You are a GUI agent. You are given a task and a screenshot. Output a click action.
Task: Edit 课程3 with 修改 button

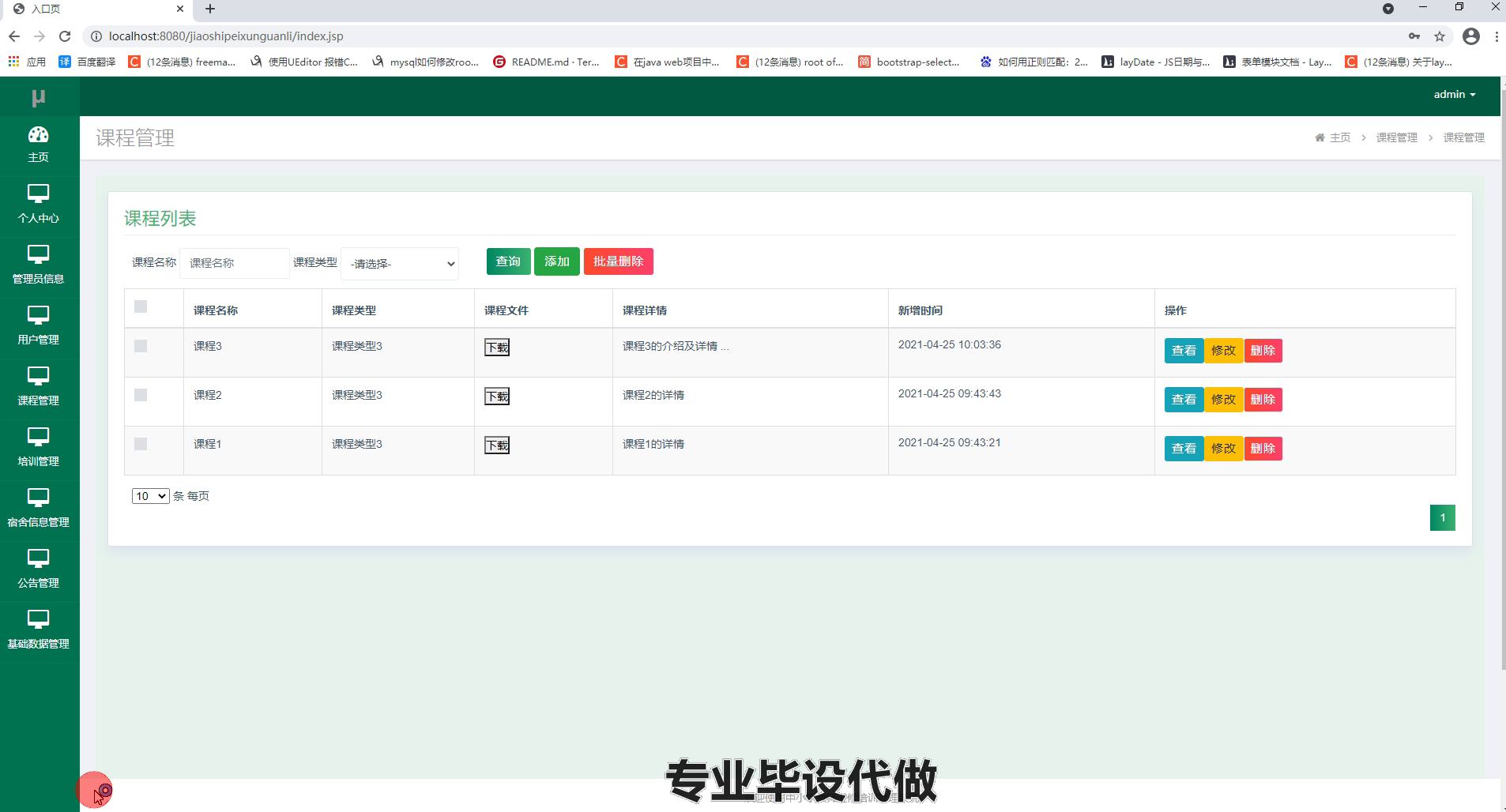[x=1223, y=351]
